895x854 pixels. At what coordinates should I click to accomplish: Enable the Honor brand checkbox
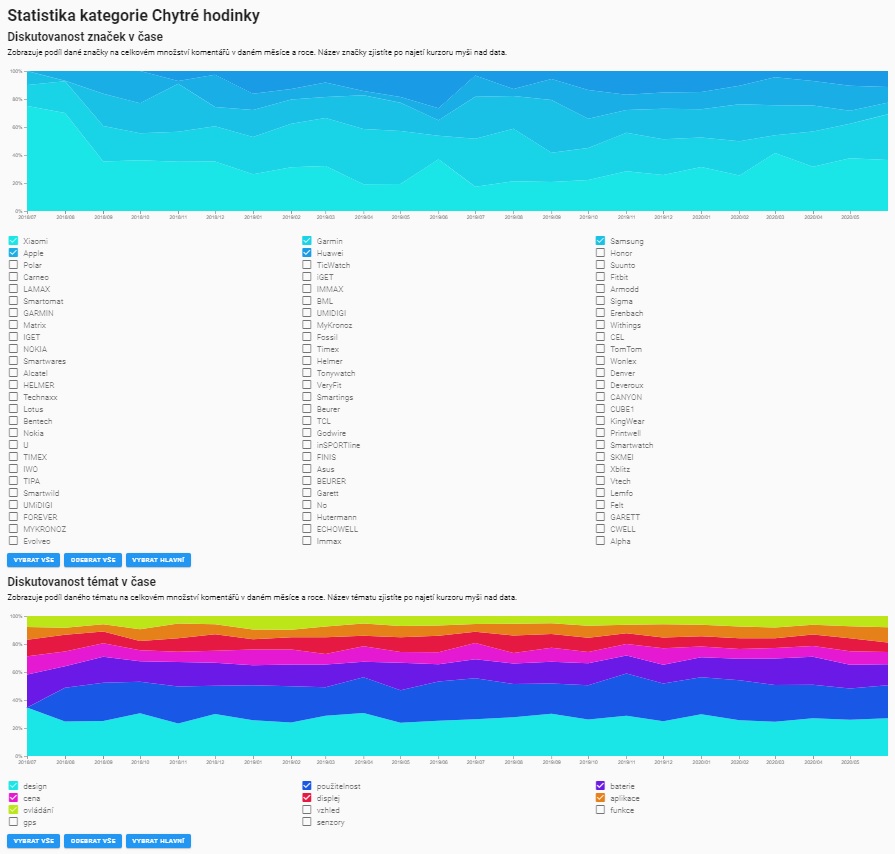pyautogui.click(x=600, y=253)
